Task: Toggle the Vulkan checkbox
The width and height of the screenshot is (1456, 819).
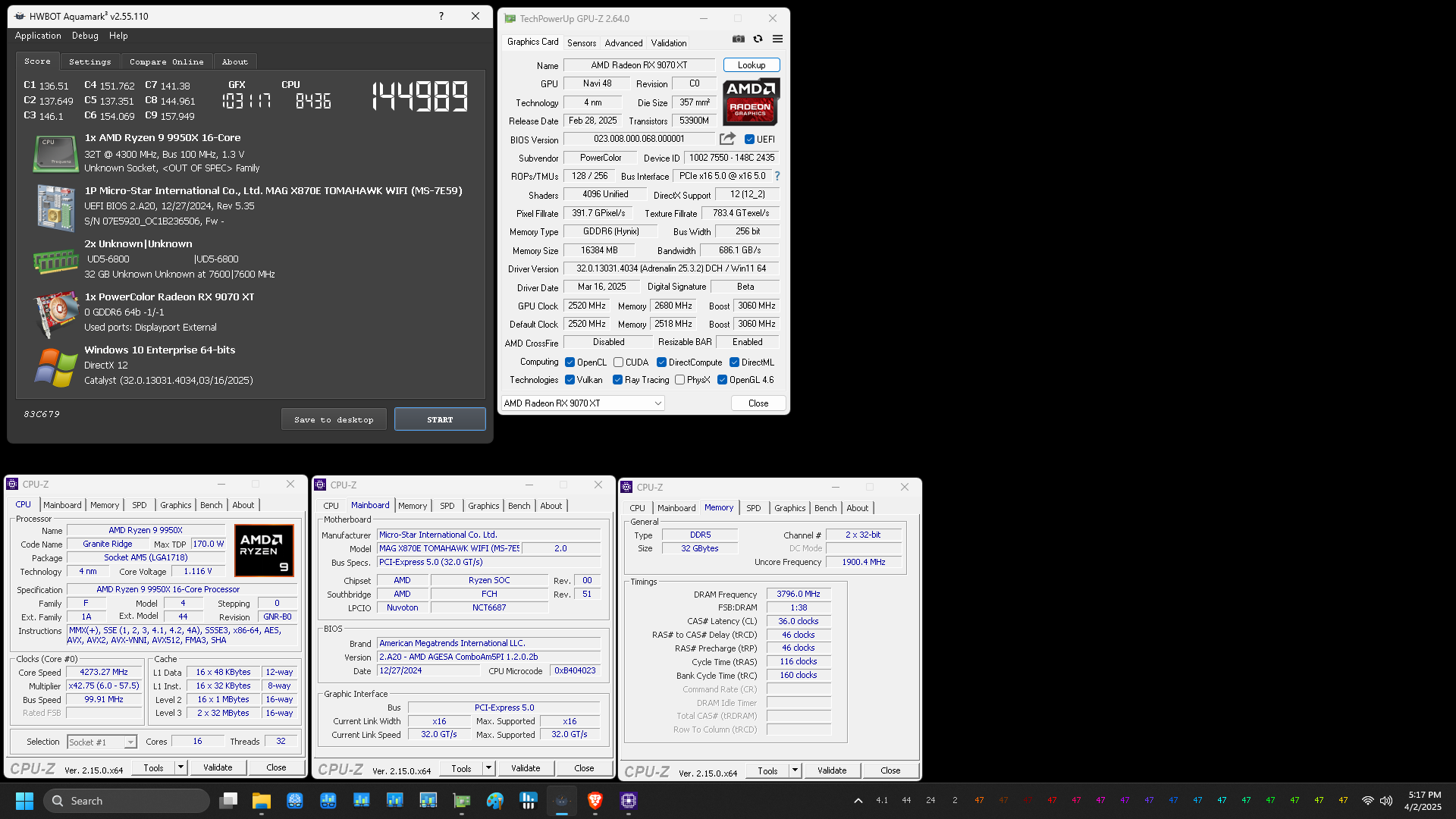Action: [570, 380]
